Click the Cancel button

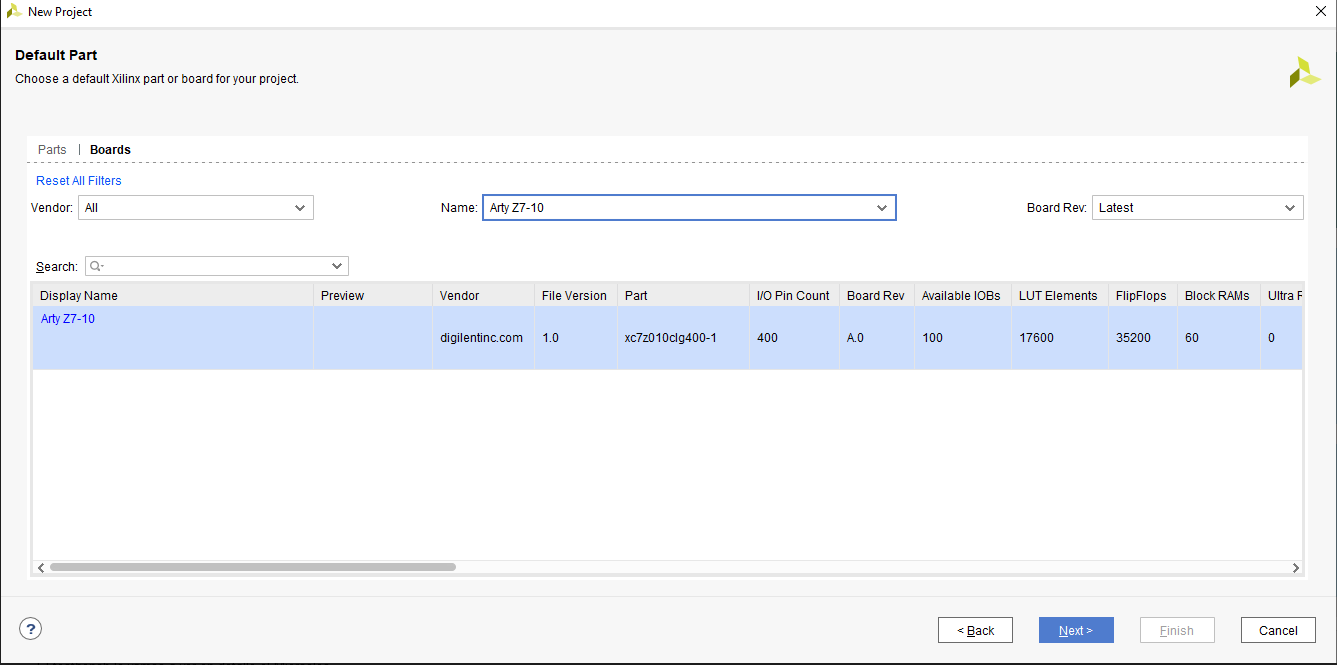tap(1278, 630)
